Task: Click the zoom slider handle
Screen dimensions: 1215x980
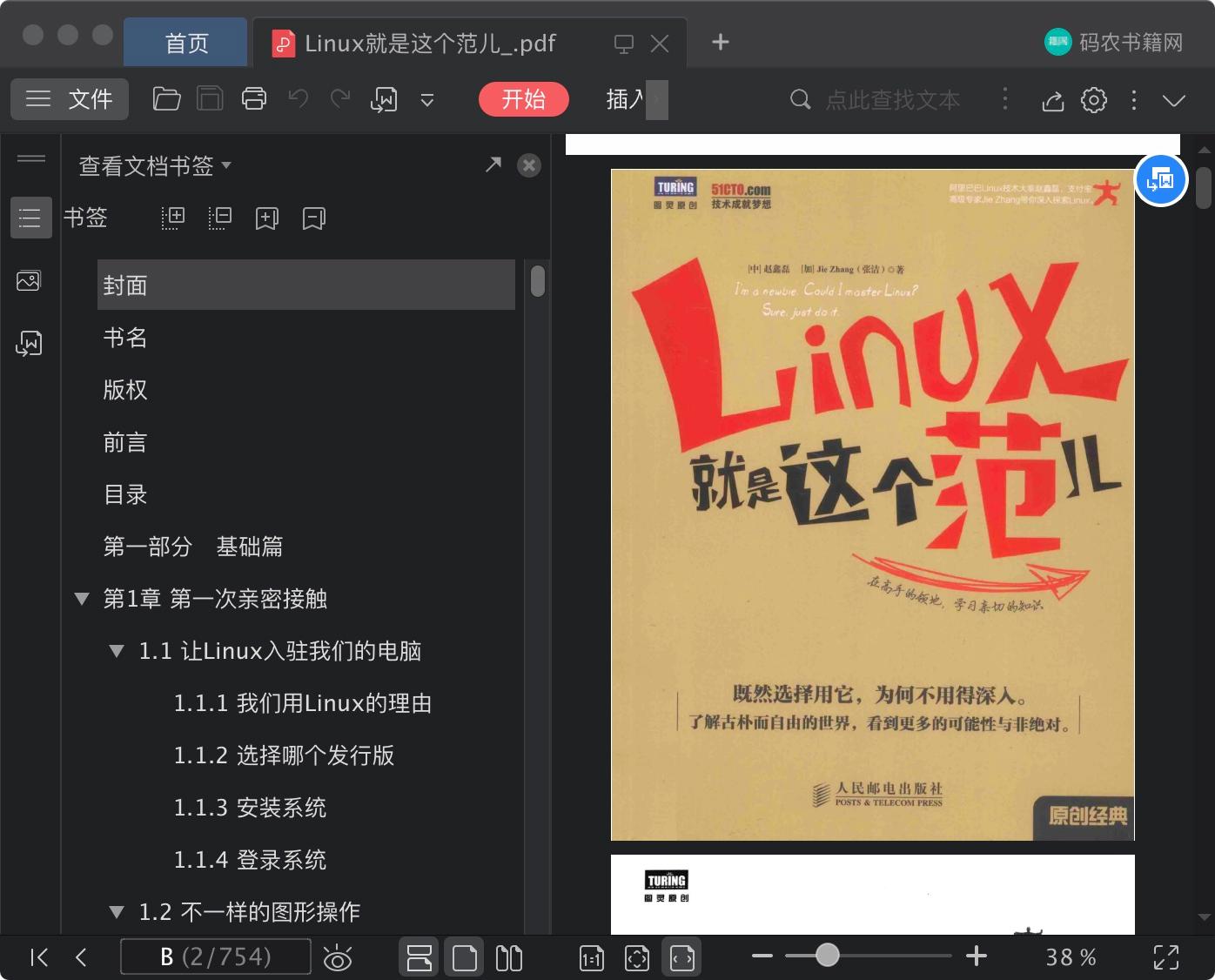Action: 827,956
